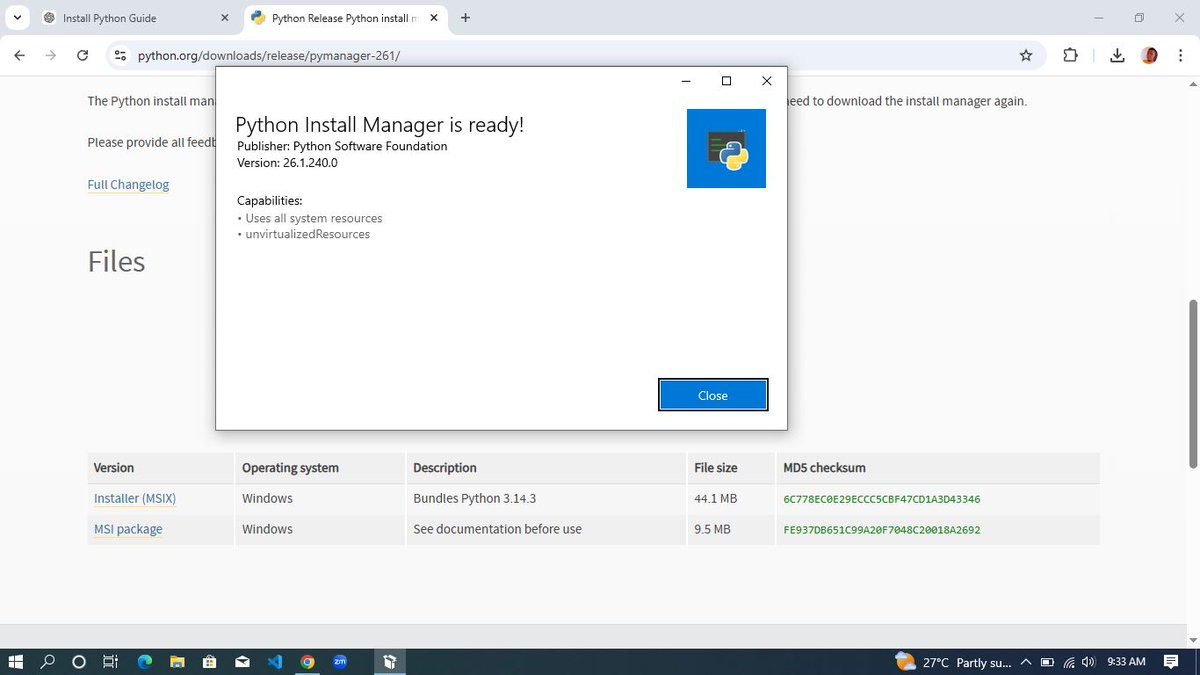This screenshot has width=1200, height=675.
Task: Click the page's vertical scrollbar thumb
Action: coord(1192,382)
